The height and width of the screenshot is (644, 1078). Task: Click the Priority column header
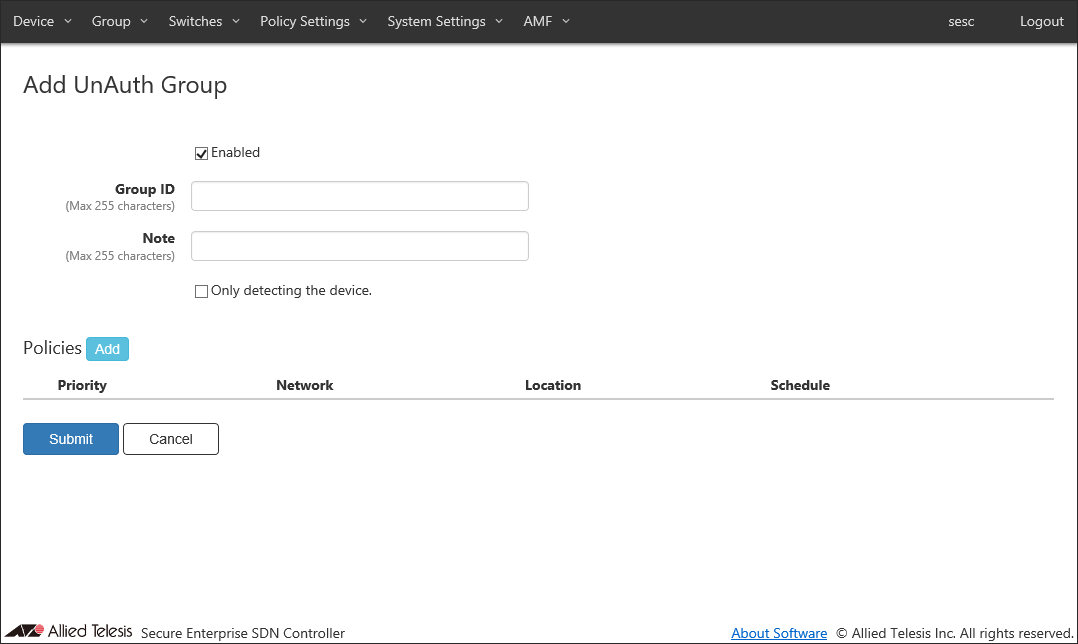(x=82, y=385)
